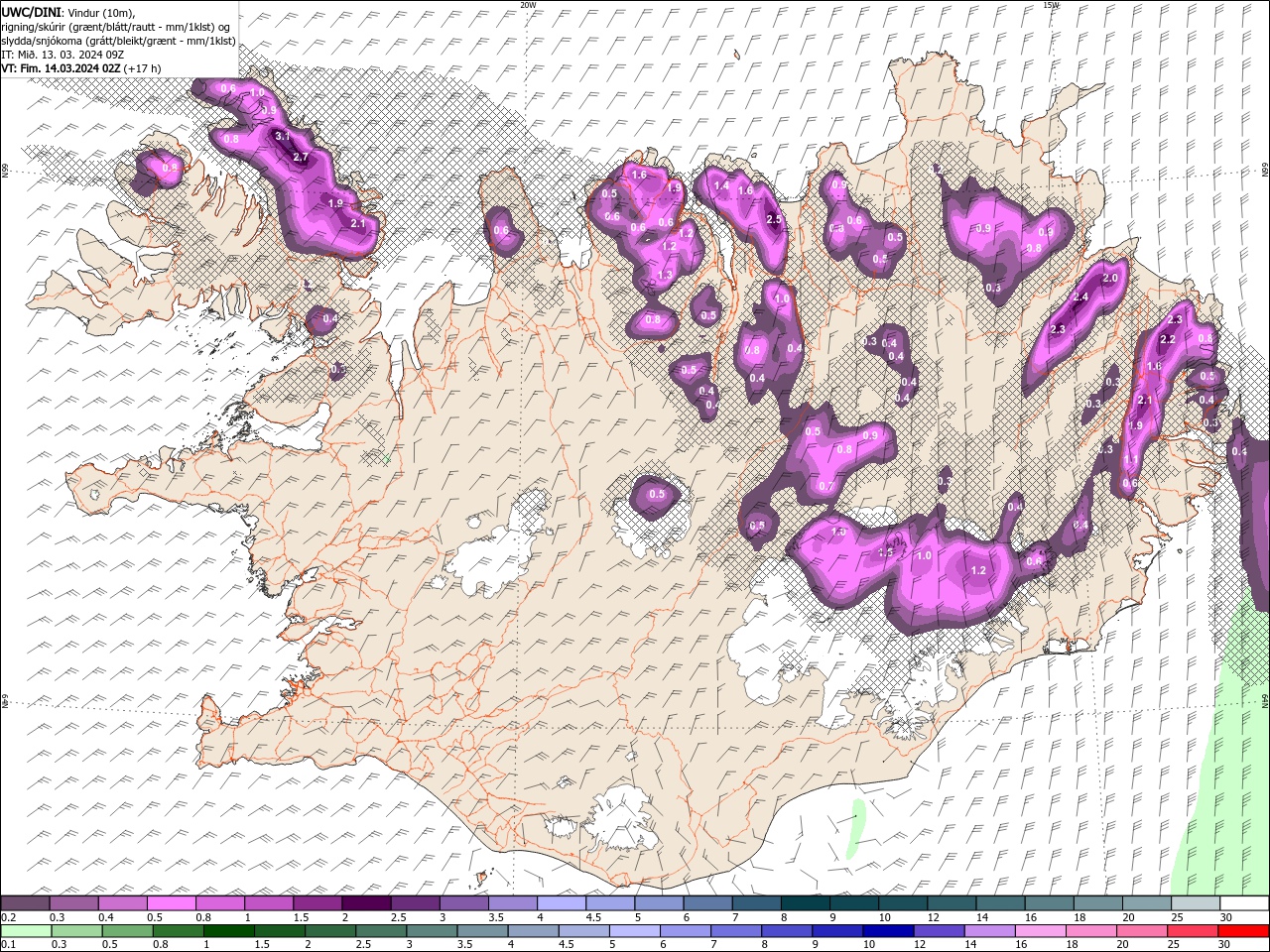This screenshot has height=952, width=1270.
Task: Pick pink bottom swatch between 16 and 18
Action: (x=1041, y=931)
